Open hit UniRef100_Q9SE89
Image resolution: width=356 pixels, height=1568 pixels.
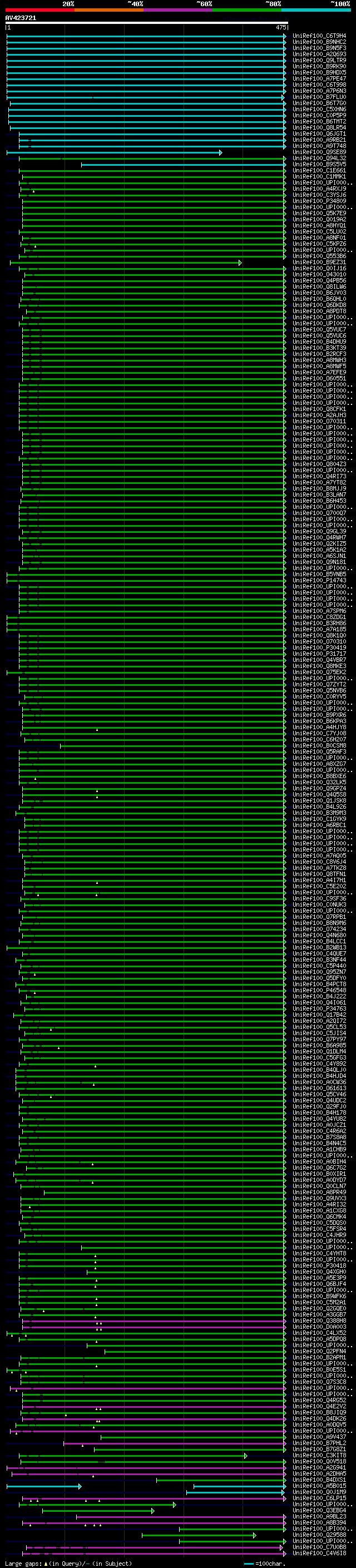(319, 152)
